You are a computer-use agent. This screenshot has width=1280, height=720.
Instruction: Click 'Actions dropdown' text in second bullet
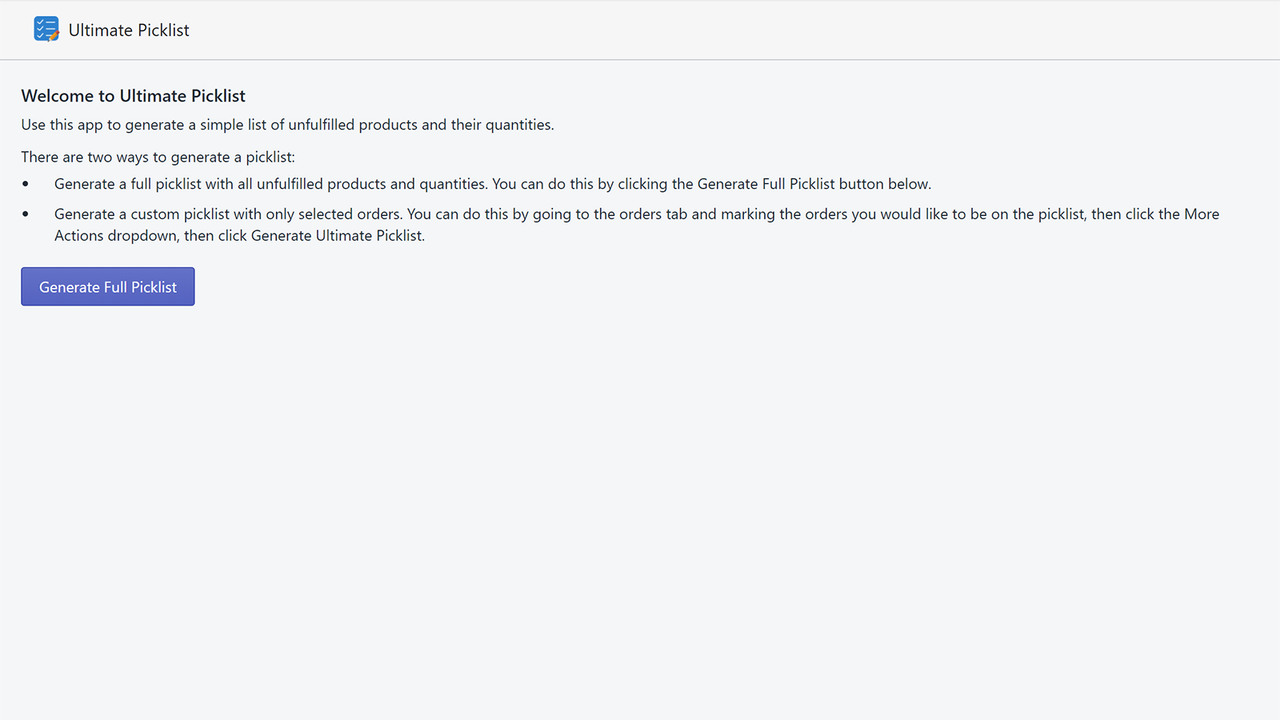coord(117,236)
